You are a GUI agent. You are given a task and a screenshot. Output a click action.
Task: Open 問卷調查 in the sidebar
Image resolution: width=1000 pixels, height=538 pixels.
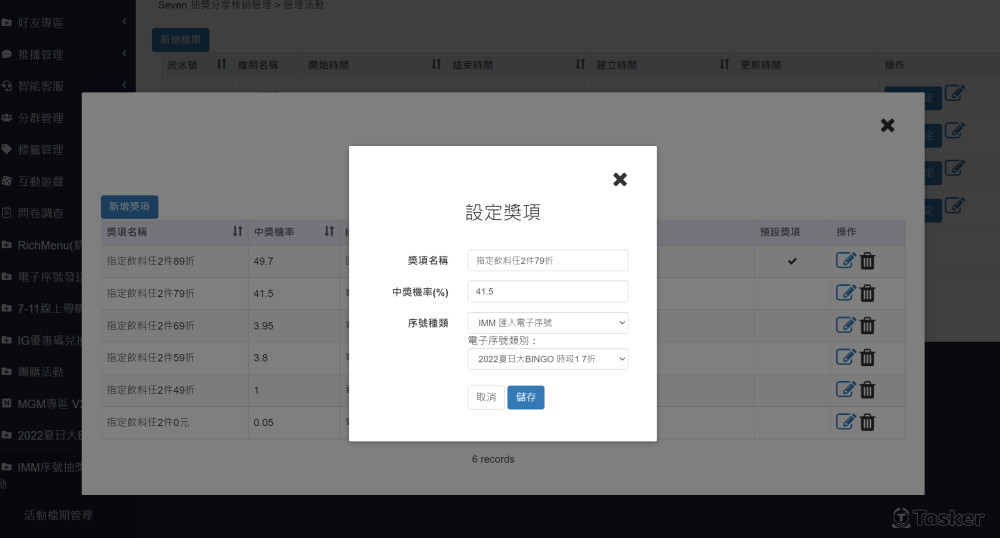tap(40, 213)
